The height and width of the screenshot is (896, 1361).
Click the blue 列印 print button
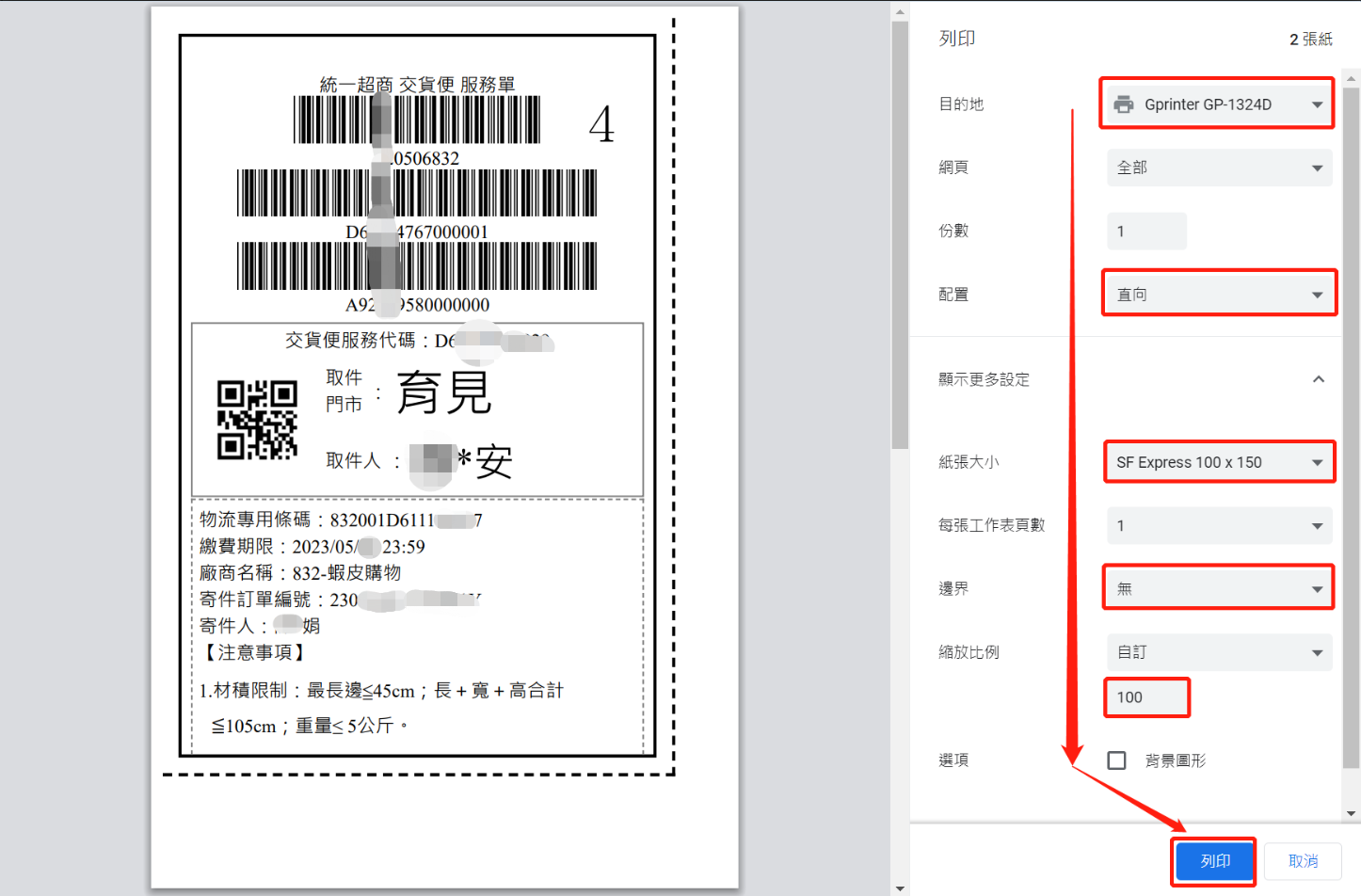(x=1215, y=861)
